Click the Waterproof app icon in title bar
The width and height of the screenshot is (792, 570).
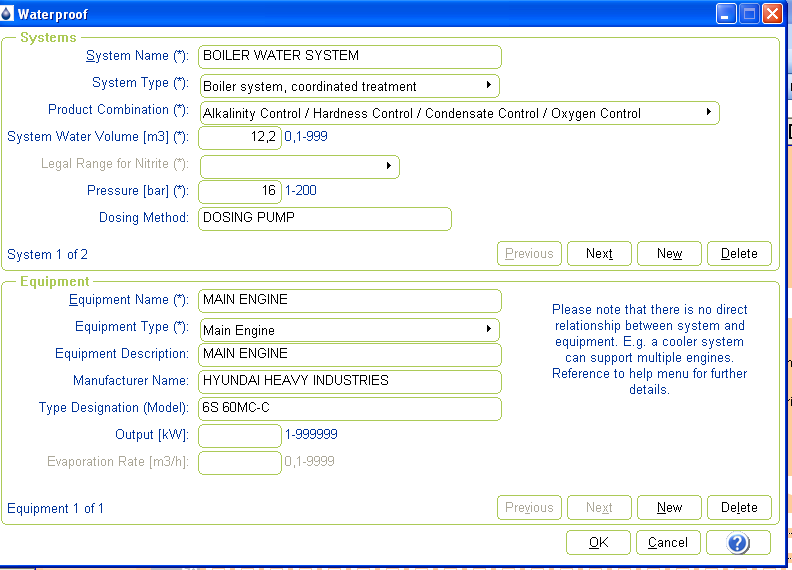coord(8,14)
